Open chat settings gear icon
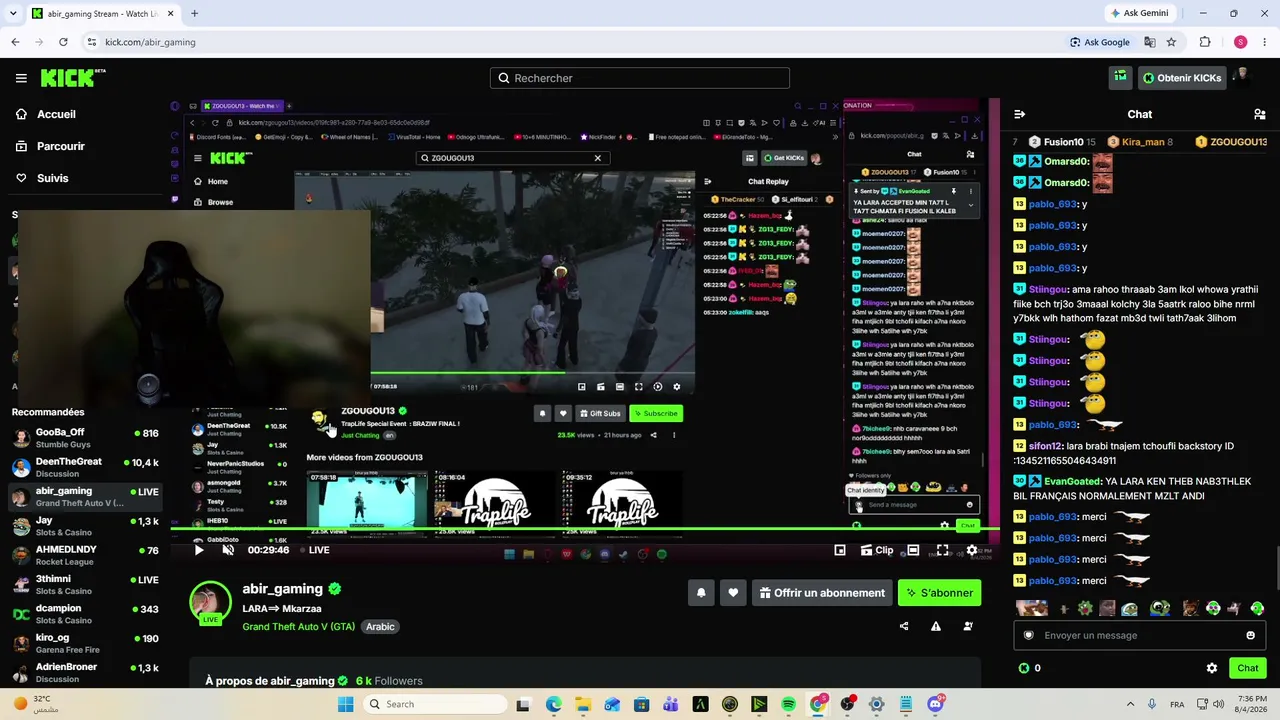The height and width of the screenshot is (720, 1280). click(1212, 668)
